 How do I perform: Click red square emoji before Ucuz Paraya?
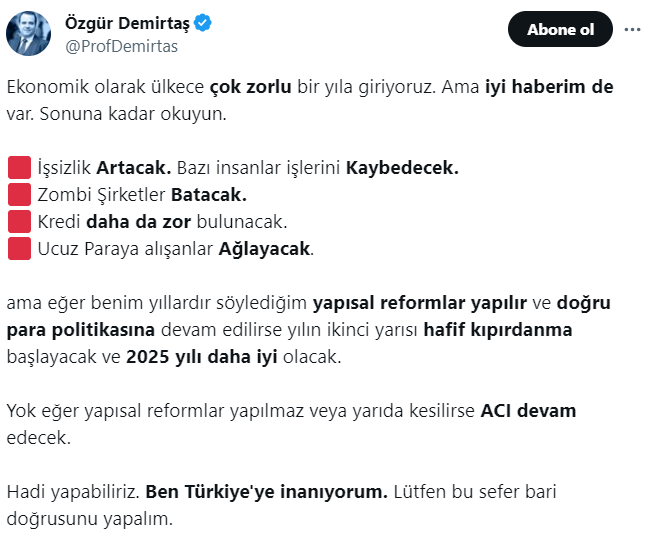tap(19, 249)
